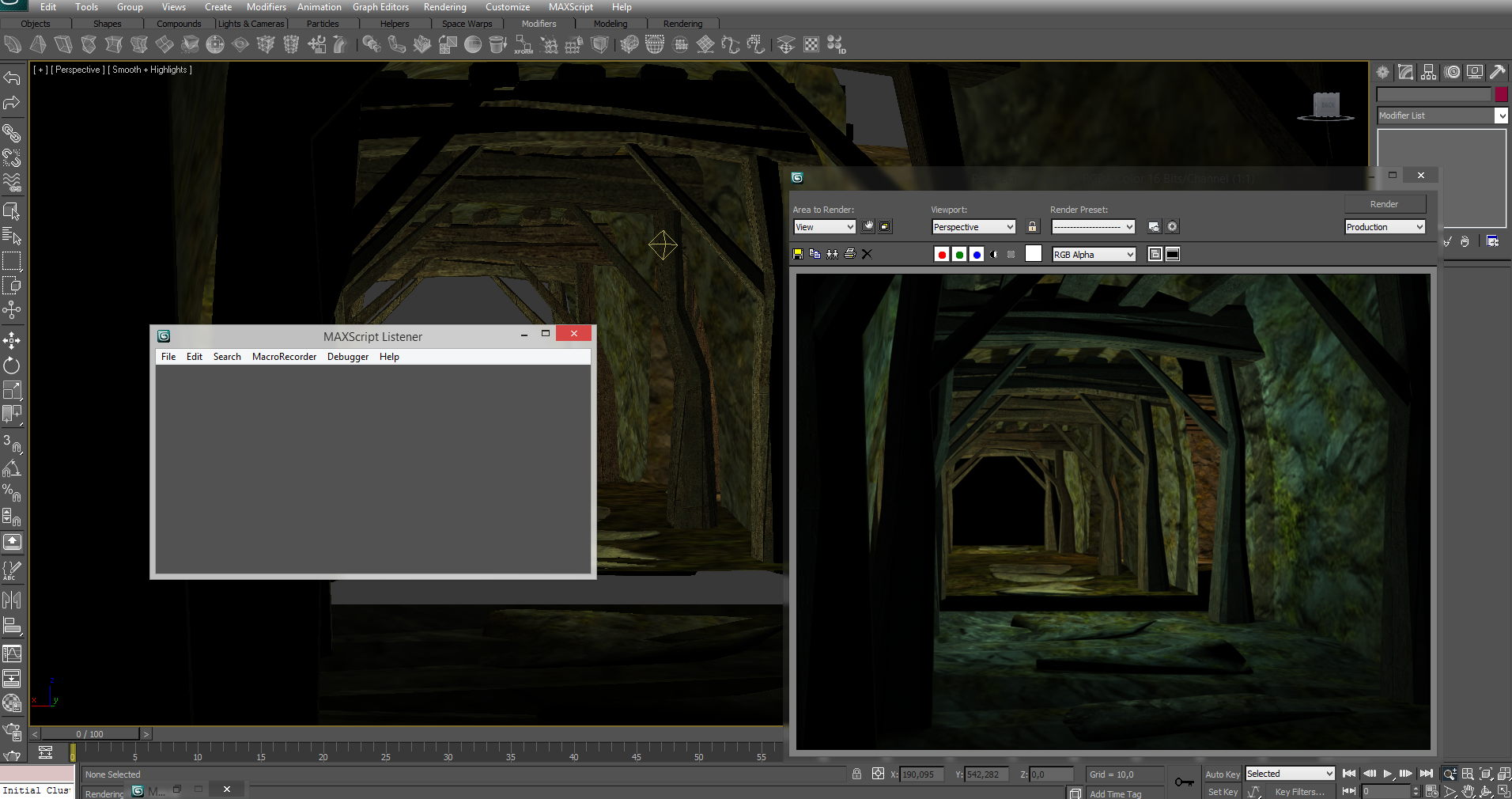This screenshot has height=799, width=1512.
Task: Click the Print Image icon in render window
Action: coord(850,254)
